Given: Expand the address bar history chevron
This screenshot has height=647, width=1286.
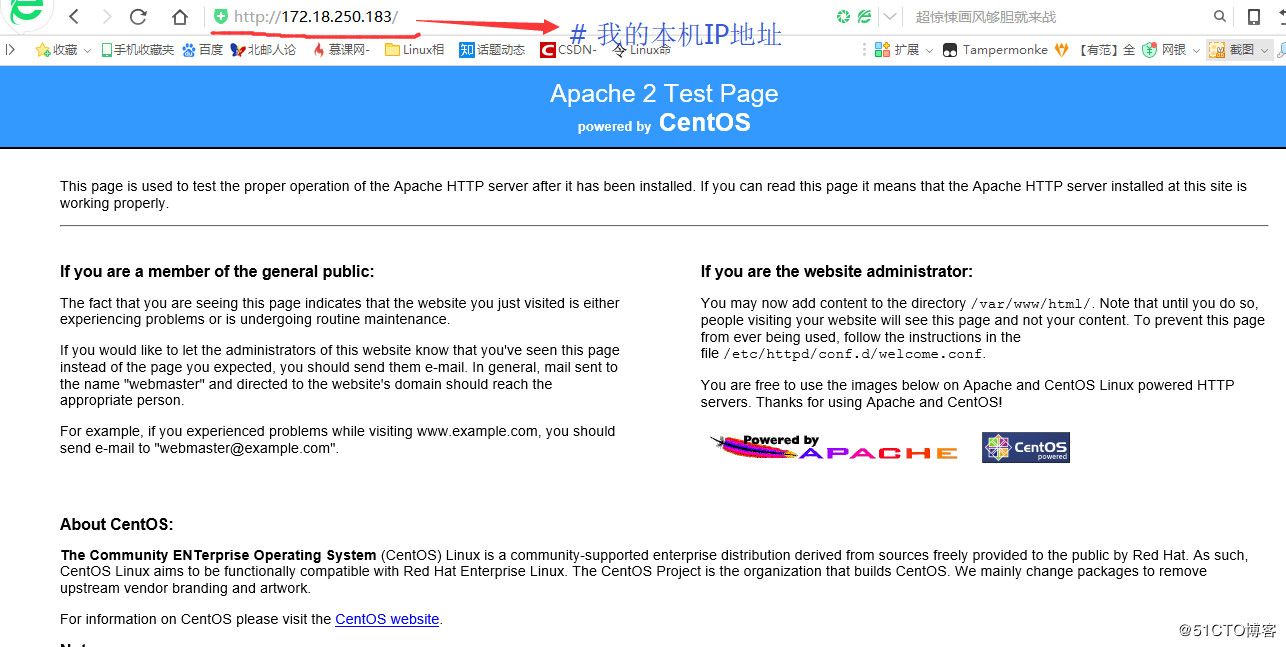Looking at the screenshot, I should pos(889,17).
